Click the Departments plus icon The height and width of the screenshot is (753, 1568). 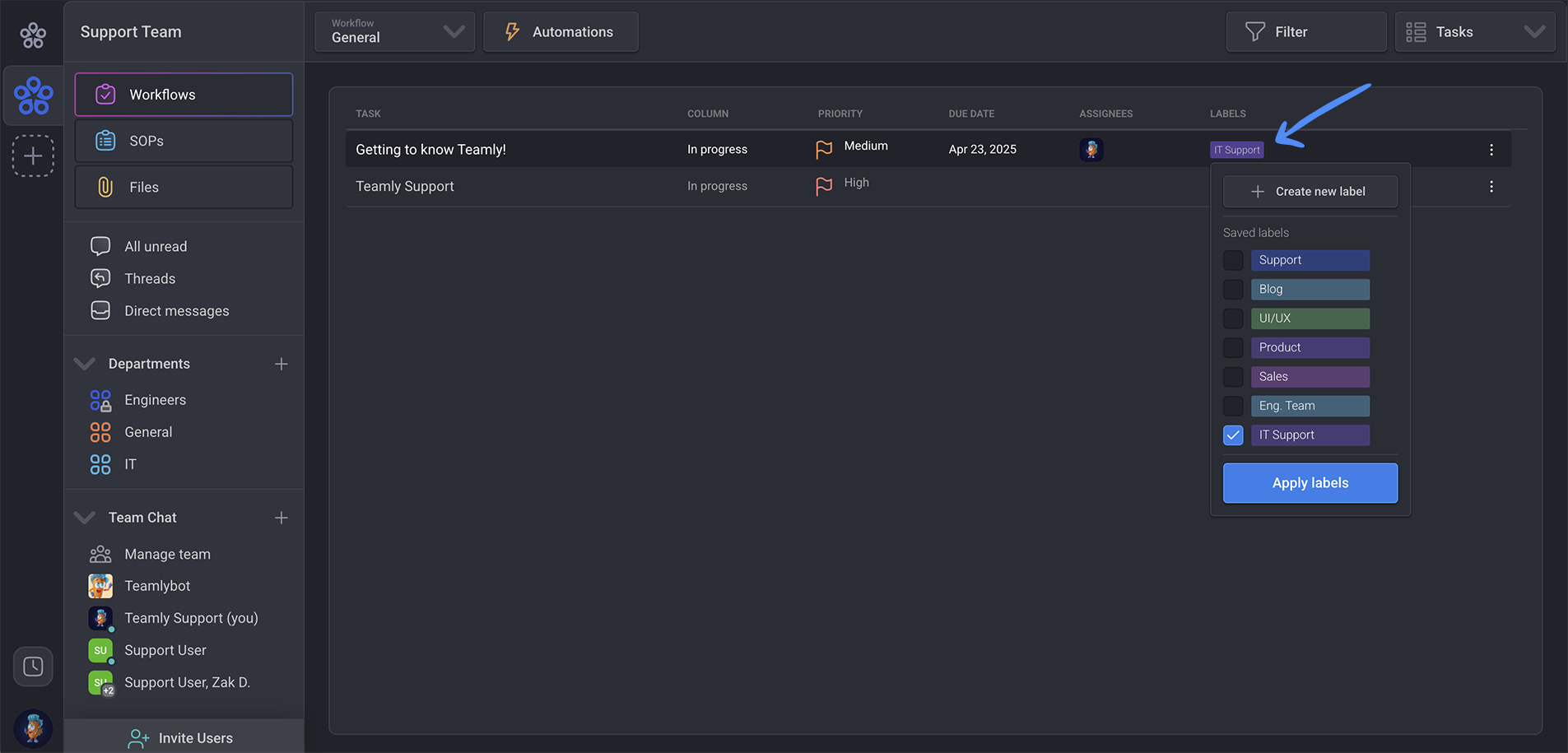point(281,364)
